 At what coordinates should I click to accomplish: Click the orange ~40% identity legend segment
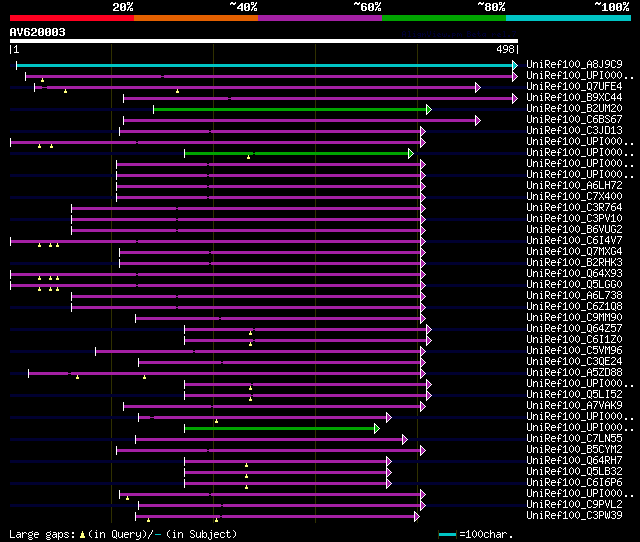196,18
